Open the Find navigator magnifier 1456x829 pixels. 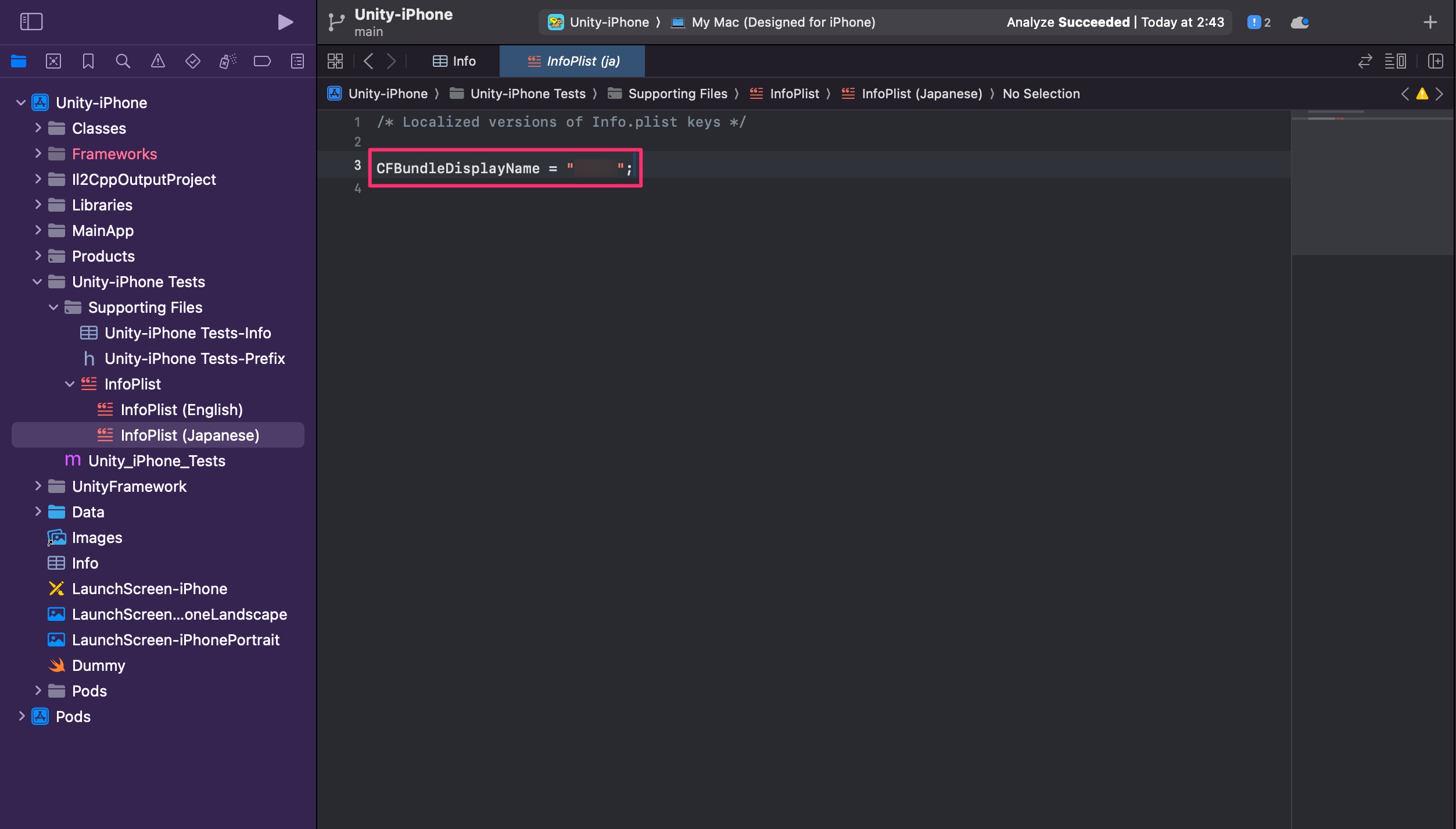click(123, 61)
